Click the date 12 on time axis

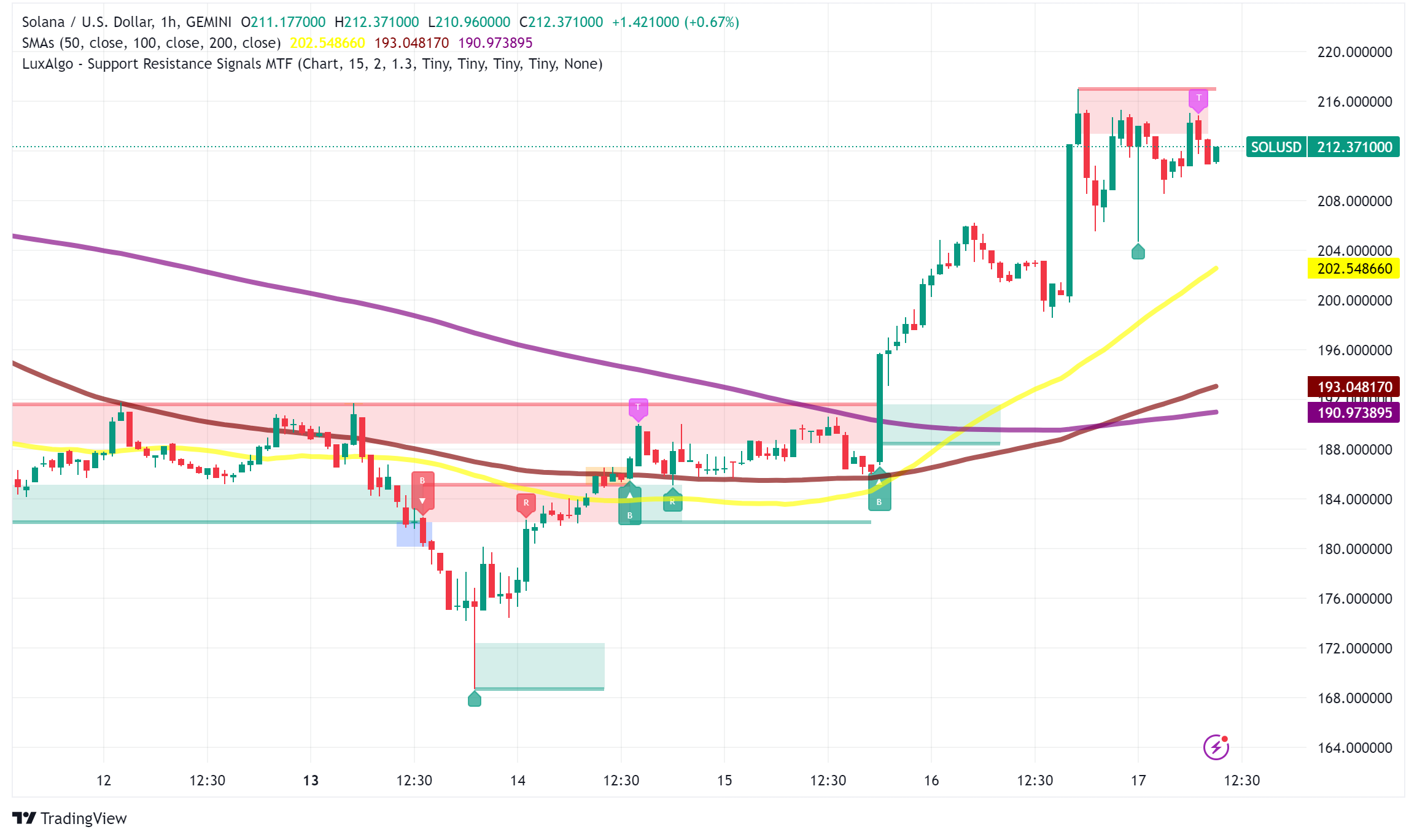click(x=104, y=780)
